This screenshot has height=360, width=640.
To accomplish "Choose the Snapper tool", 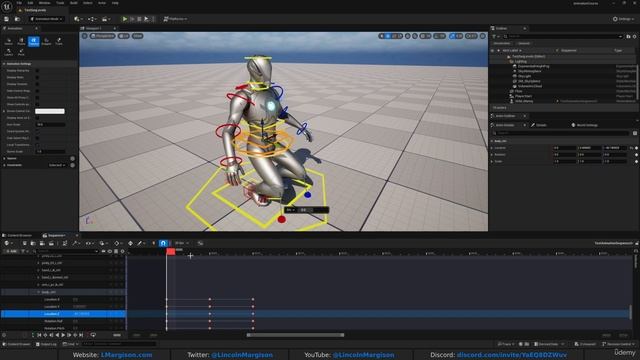I will point(47,41).
